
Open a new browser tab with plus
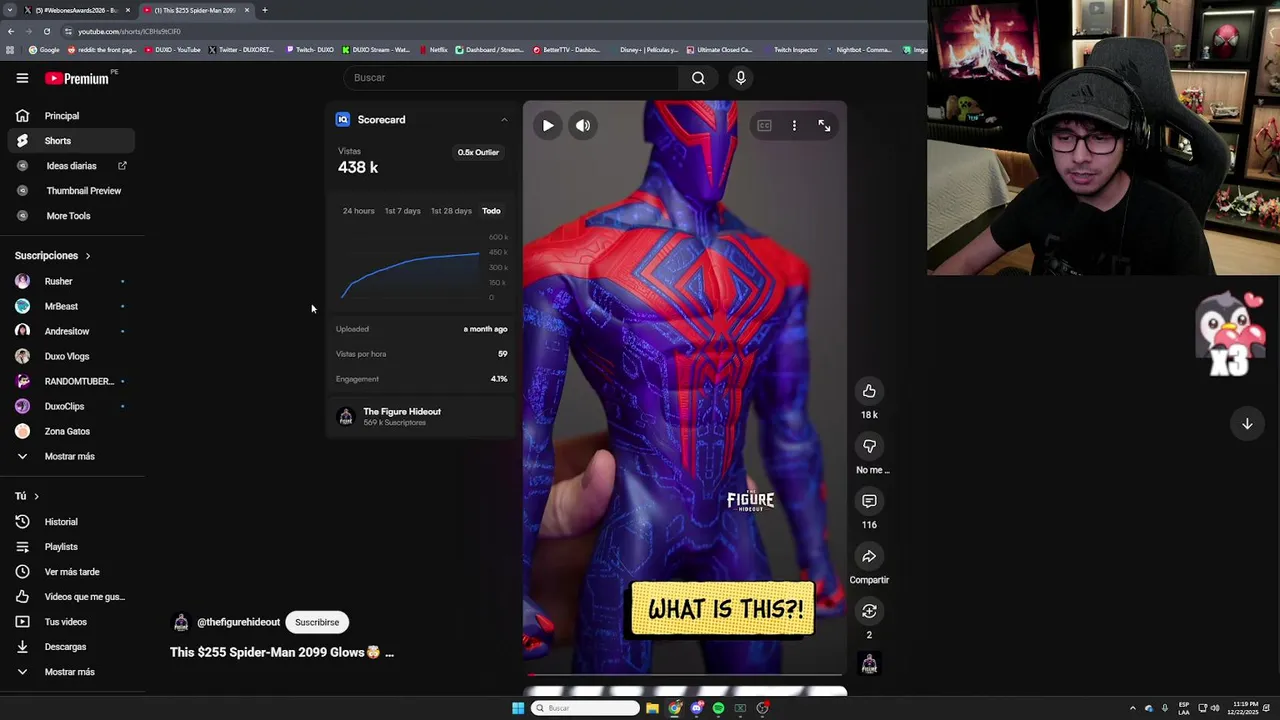(264, 10)
